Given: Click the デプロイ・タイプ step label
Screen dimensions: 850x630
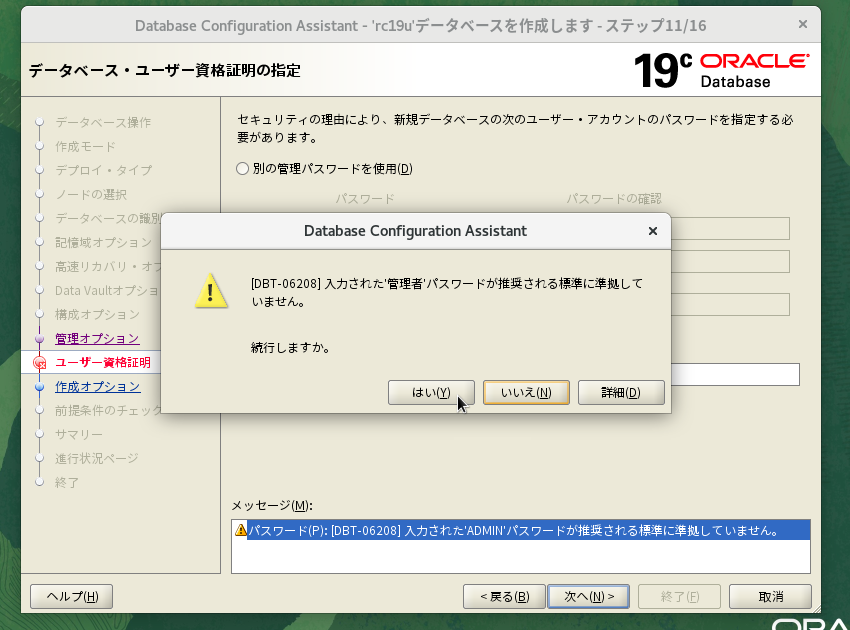Looking at the screenshot, I should pyautogui.click(x=104, y=170).
